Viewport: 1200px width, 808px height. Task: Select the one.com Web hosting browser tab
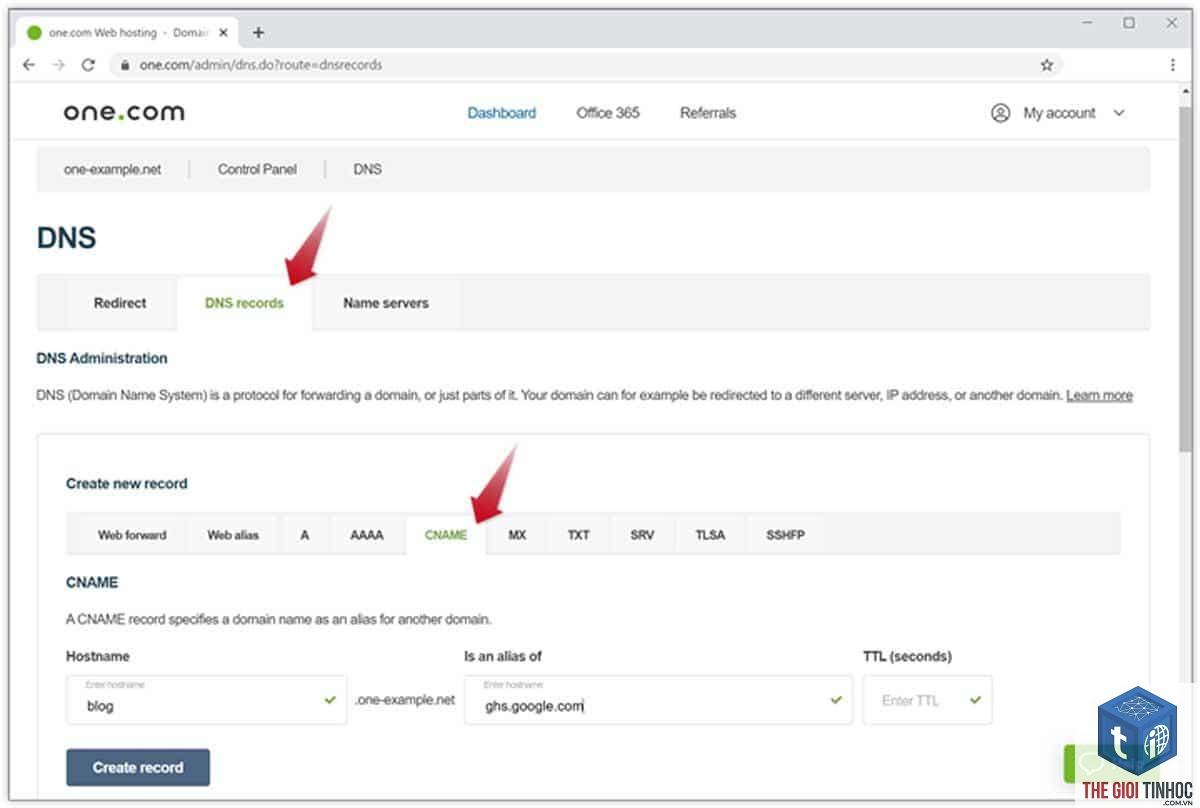coord(126,33)
